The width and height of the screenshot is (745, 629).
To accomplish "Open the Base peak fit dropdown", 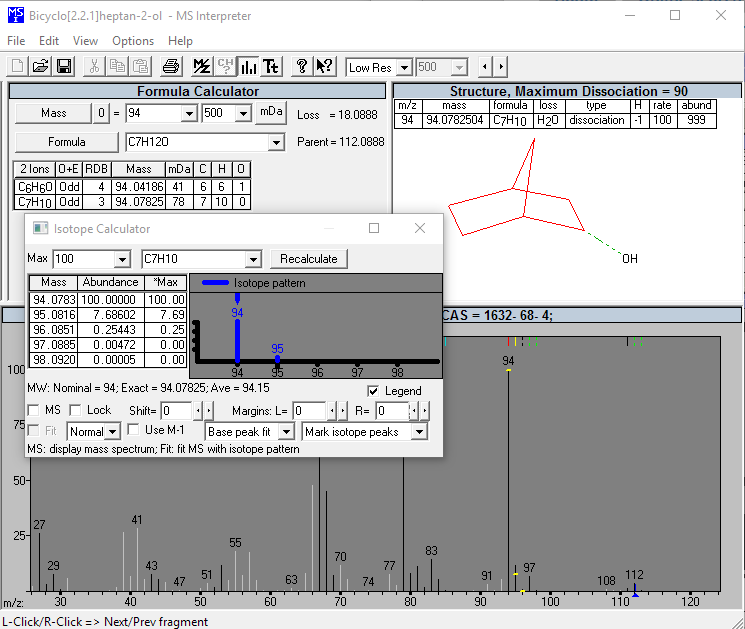I will (x=286, y=432).
